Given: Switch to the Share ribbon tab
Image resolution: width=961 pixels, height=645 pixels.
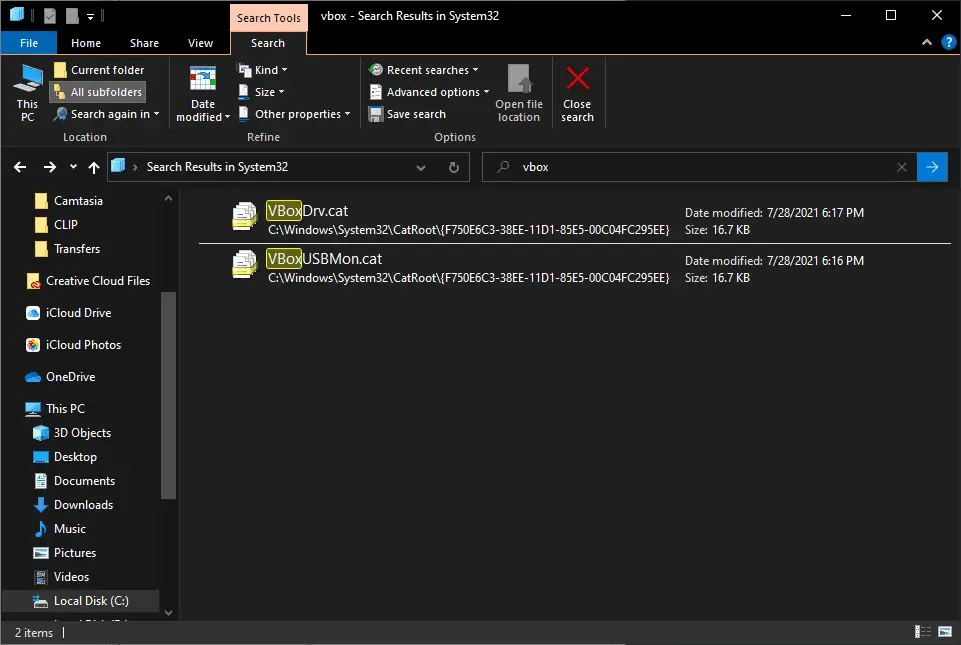Looking at the screenshot, I should [145, 43].
